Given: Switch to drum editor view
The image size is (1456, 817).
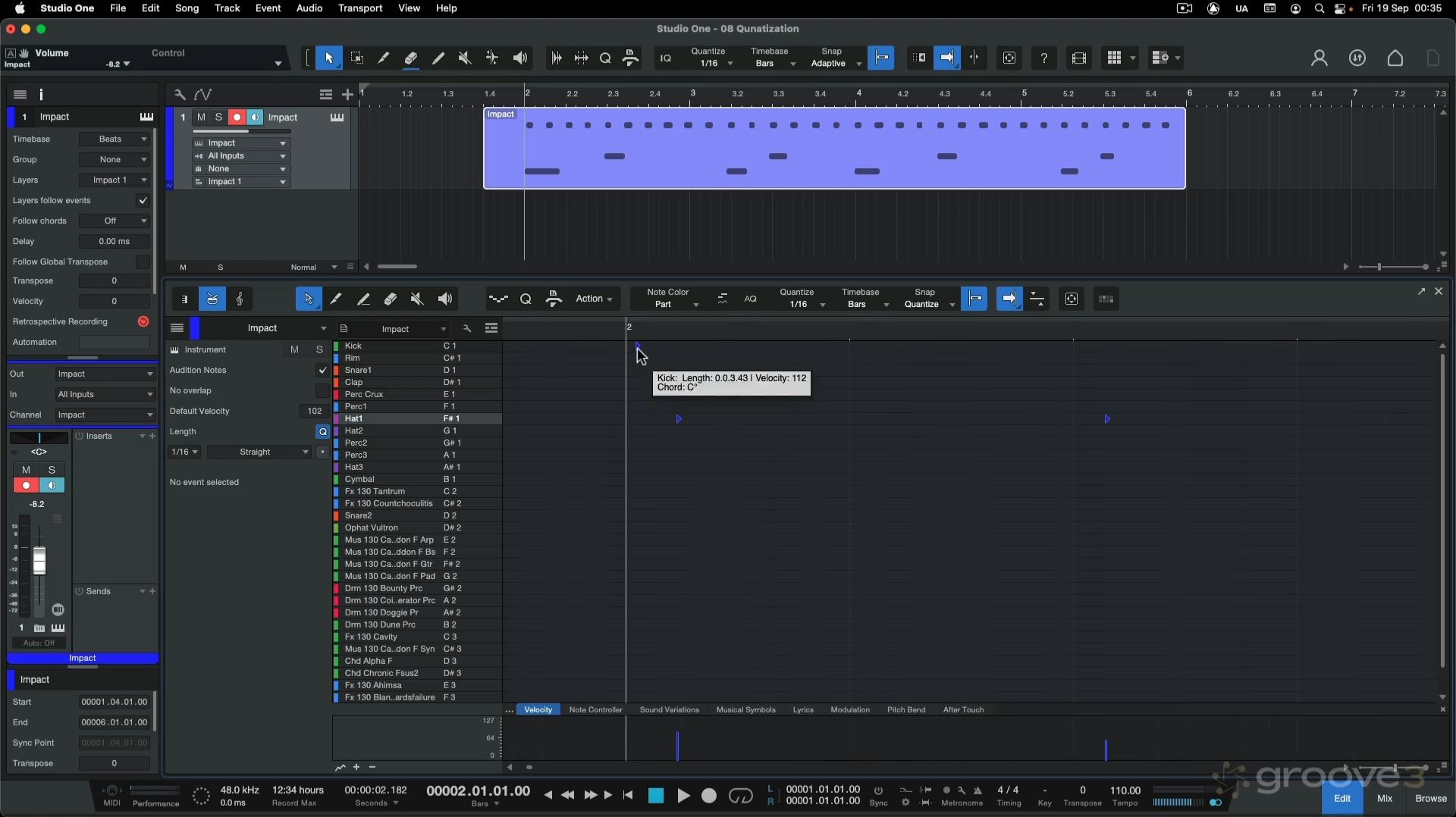Looking at the screenshot, I should tap(212, 299).
